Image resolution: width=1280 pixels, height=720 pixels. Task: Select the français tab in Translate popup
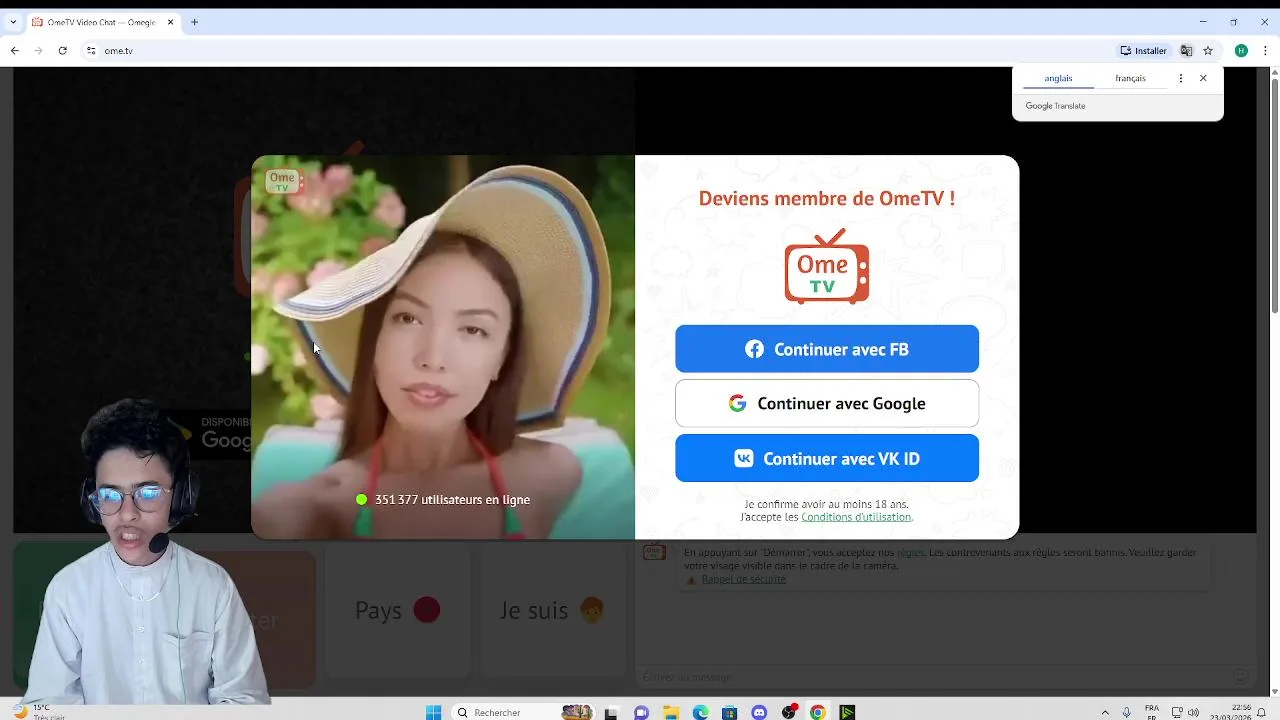[x=1130, y=78]
